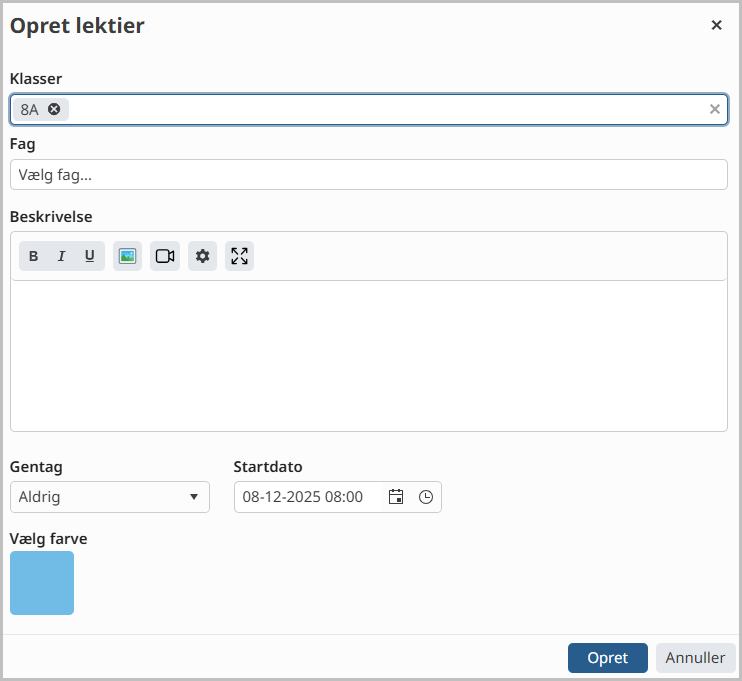This screenshot has height=681, width=742.
Task: Expand description editor to fullscreen
Action: [x=239, y=256]
